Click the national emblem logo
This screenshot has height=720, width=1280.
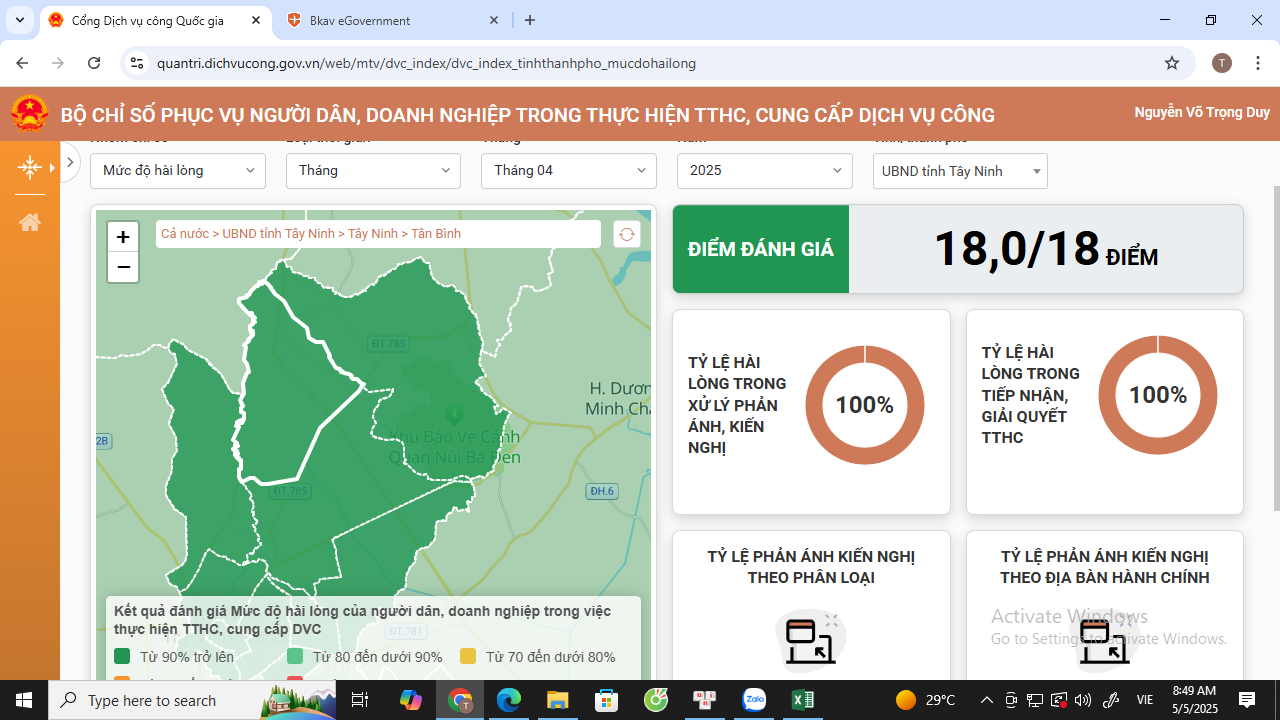click(x=30, y=114)
